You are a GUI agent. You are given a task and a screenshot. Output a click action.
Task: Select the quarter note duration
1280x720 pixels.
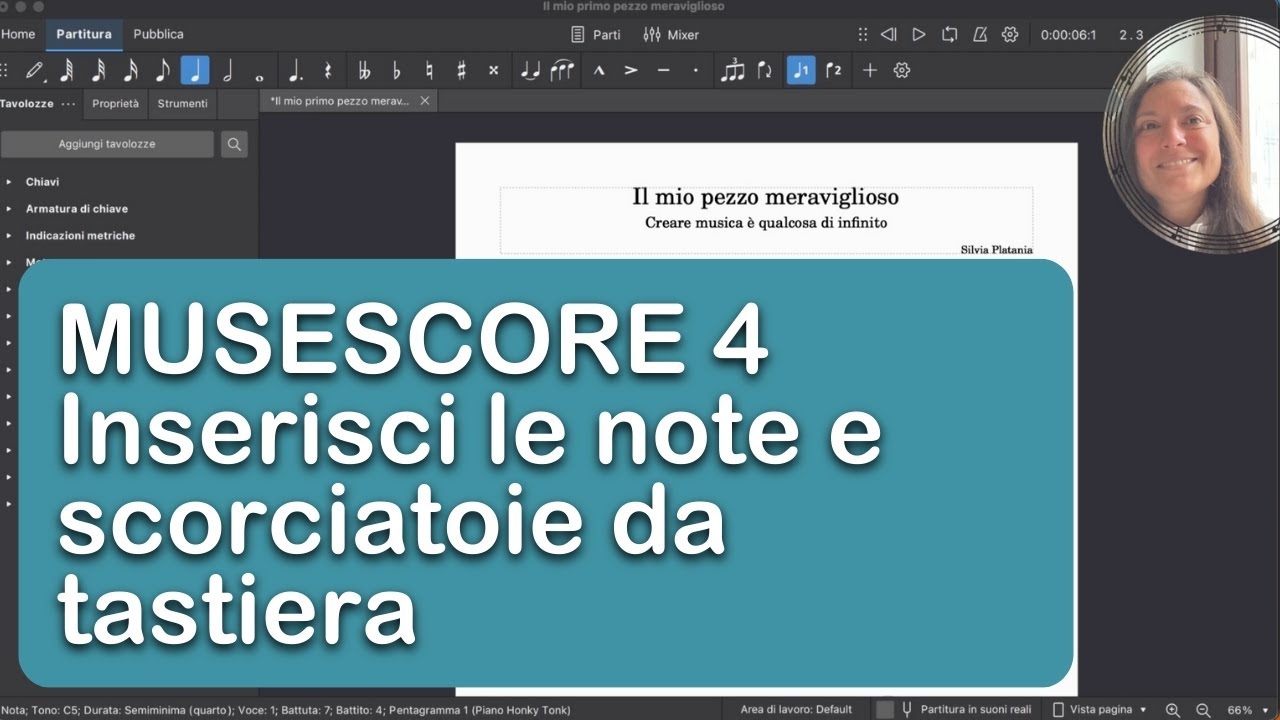195,70
